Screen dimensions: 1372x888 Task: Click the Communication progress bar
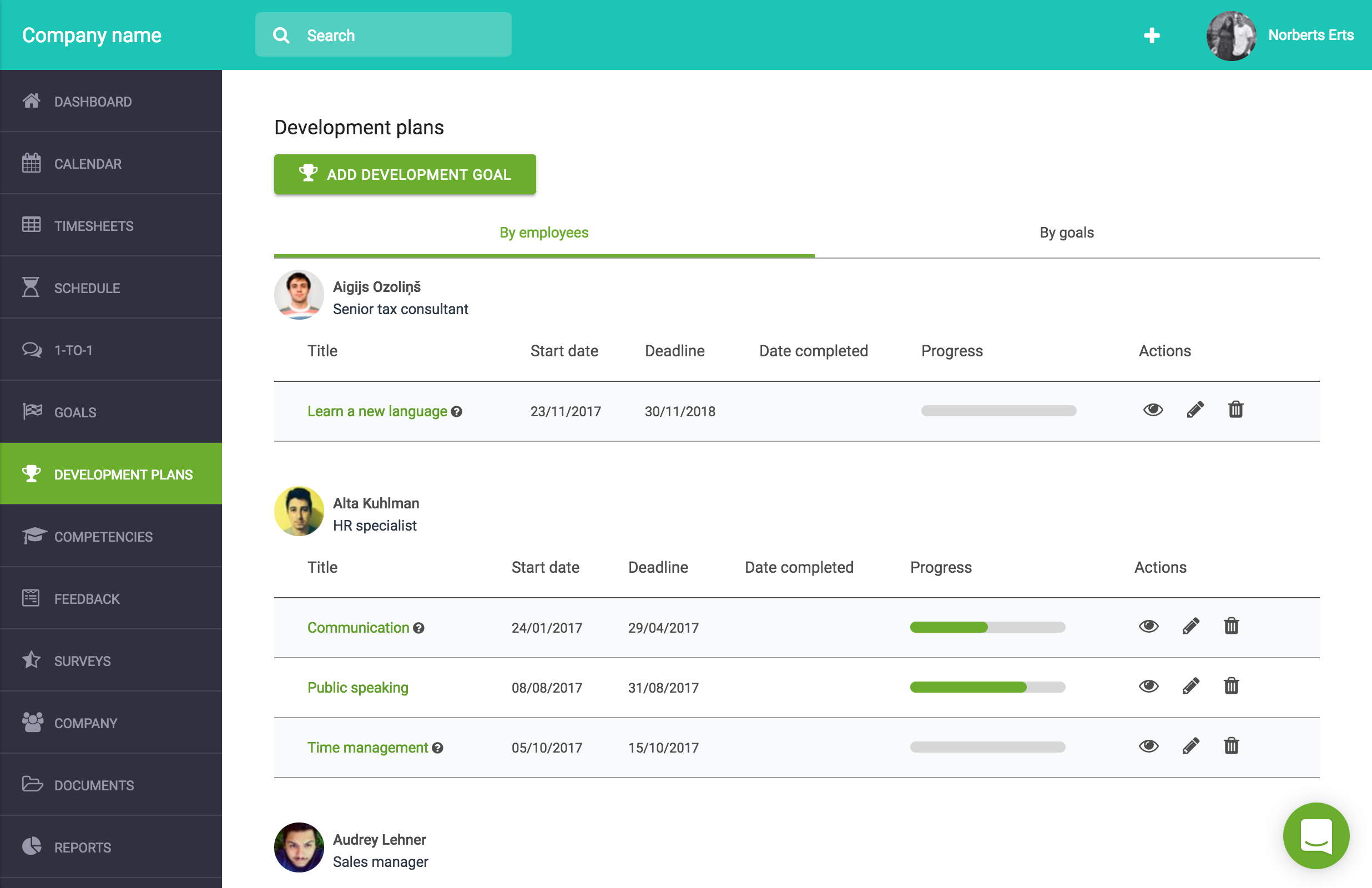(987, 627)
